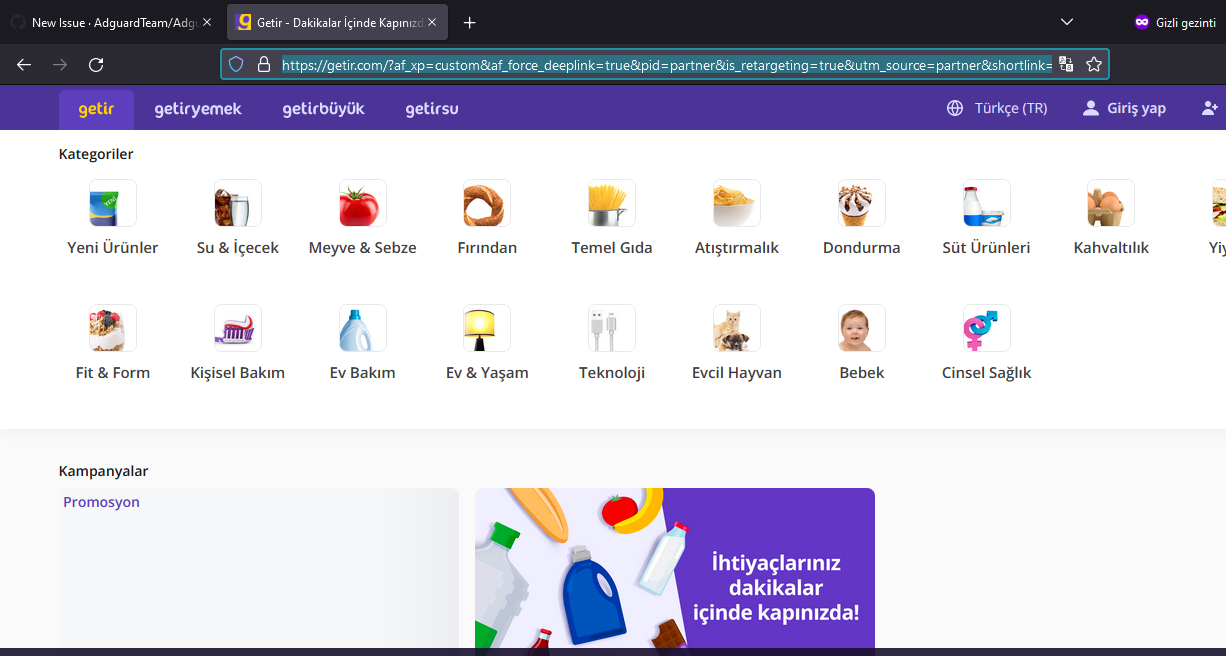The height and width of the screenshot is (656, 1226).
Task: Open the Cinsel Sağlık category icon
Action: tap(986, 328)
